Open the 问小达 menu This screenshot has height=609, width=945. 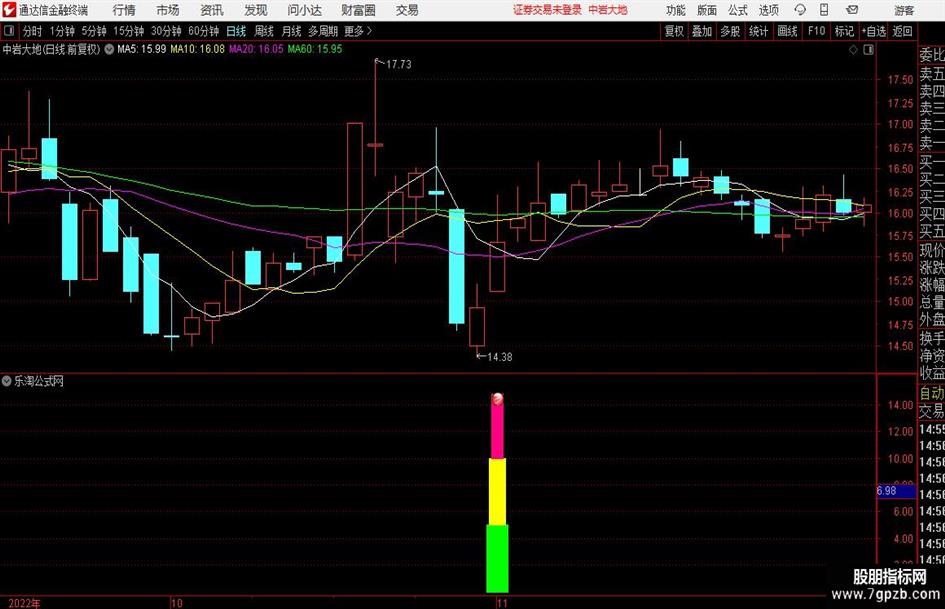304,10
